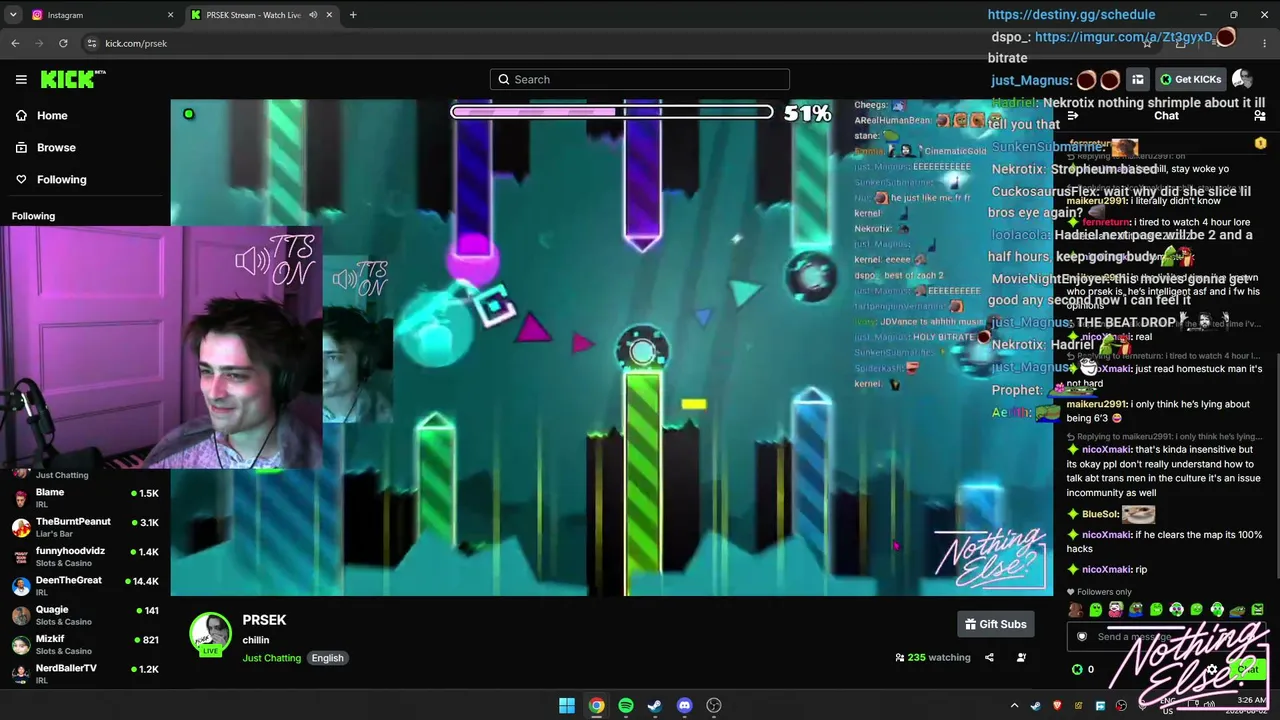Click the share icon under the stream

pyautogui.click(x=989, y=657)
